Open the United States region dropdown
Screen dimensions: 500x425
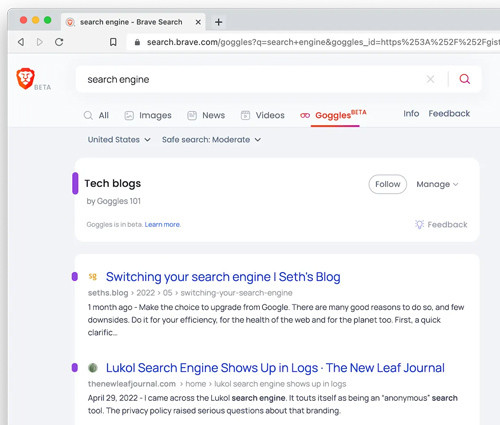[119, 140]
